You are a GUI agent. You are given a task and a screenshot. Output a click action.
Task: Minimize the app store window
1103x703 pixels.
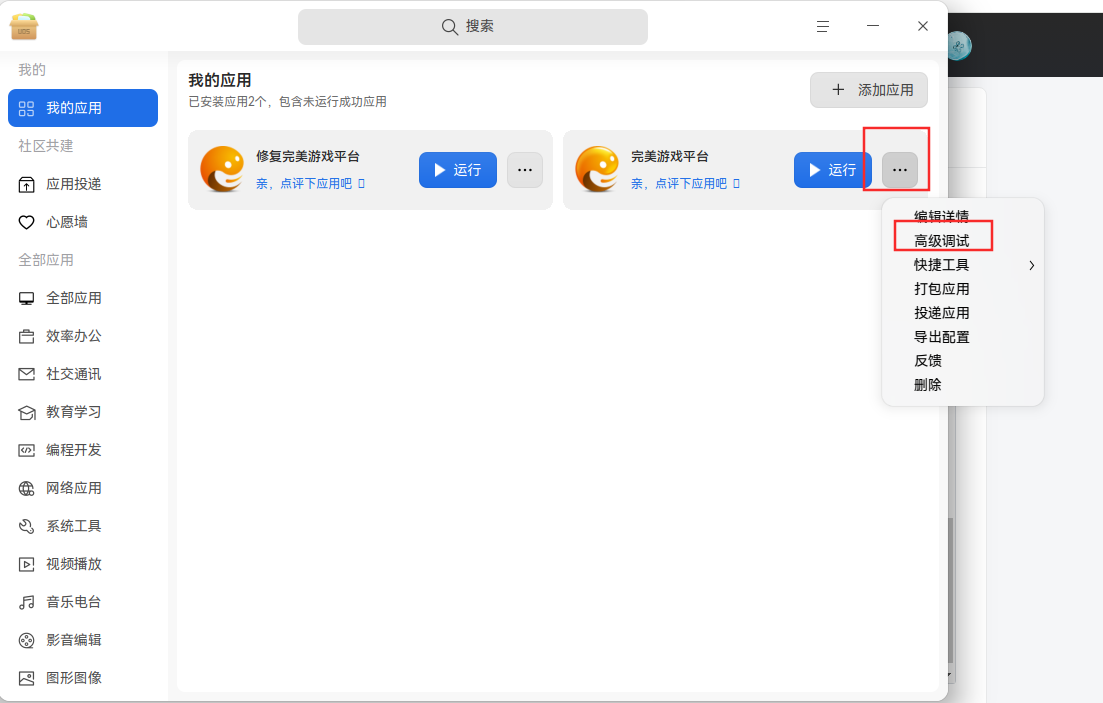pos(873,26)
